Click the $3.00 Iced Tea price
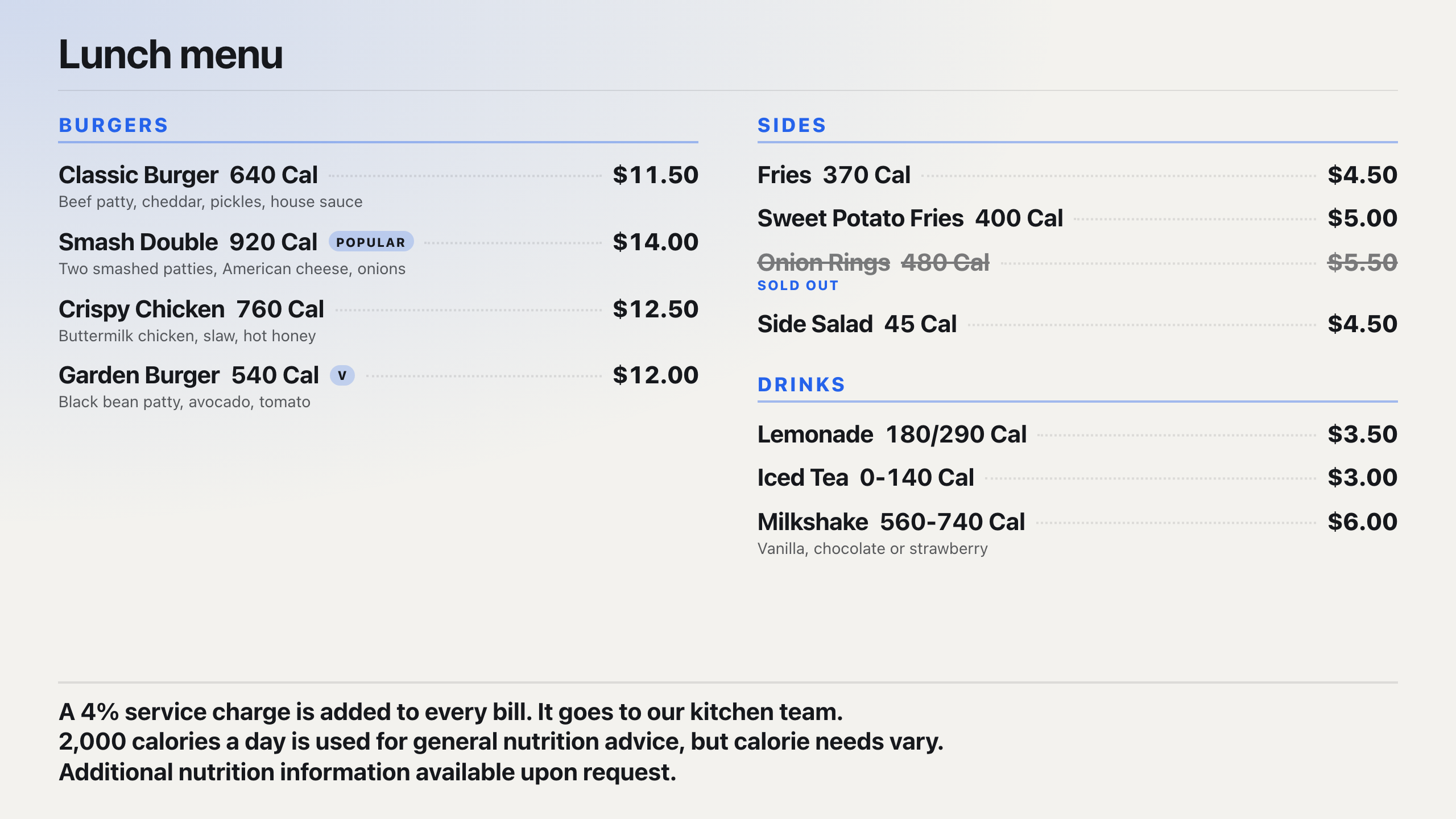The width and height of the screenshot is (1456, 819). pyautogui.click(x=1362, y=478)
